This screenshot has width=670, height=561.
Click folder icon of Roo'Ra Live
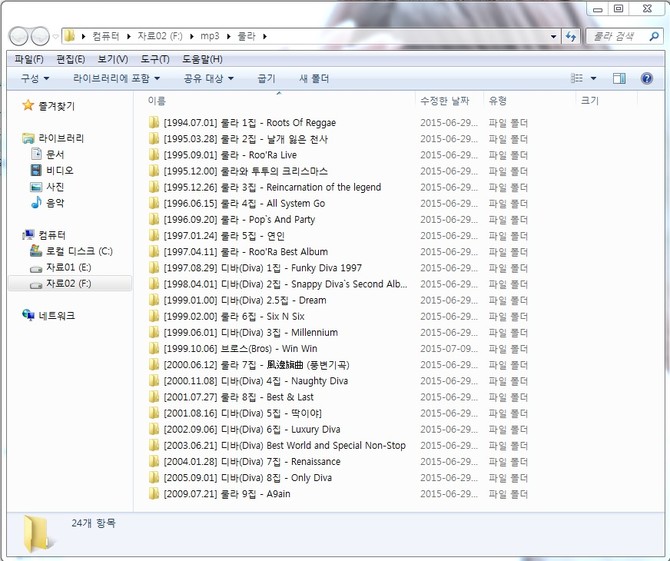coord(154,155)
